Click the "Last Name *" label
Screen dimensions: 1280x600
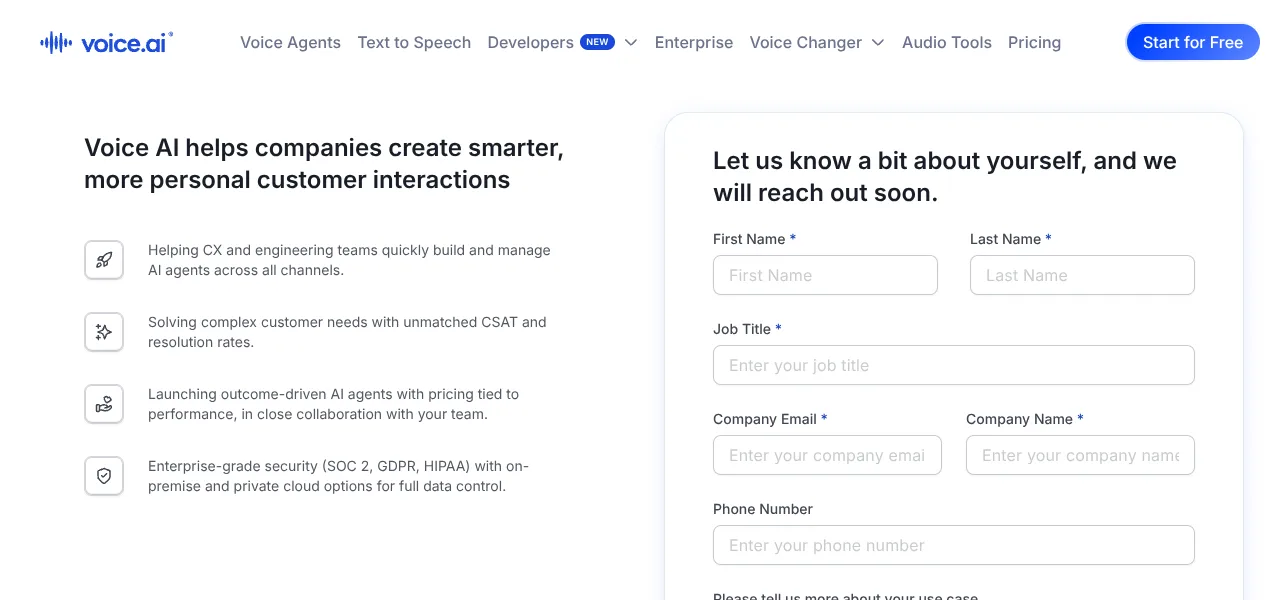(x=1010, y=239)
